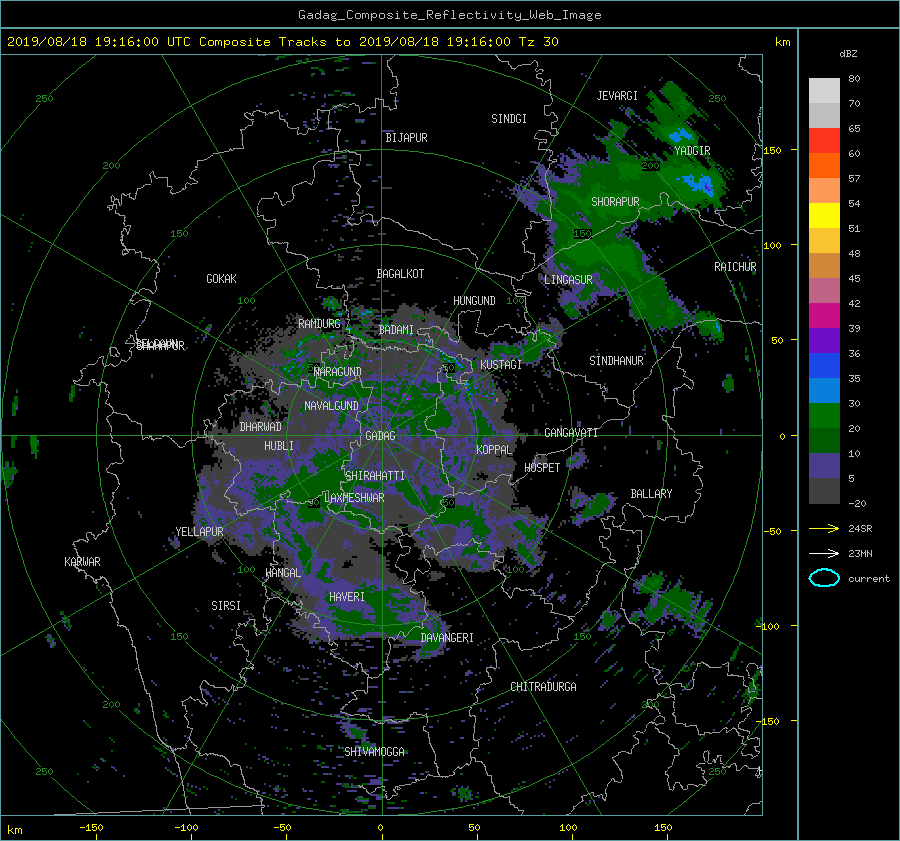Click the DHARWAD city label
Screen dimensions: 900x841
(x=261, y=427)
